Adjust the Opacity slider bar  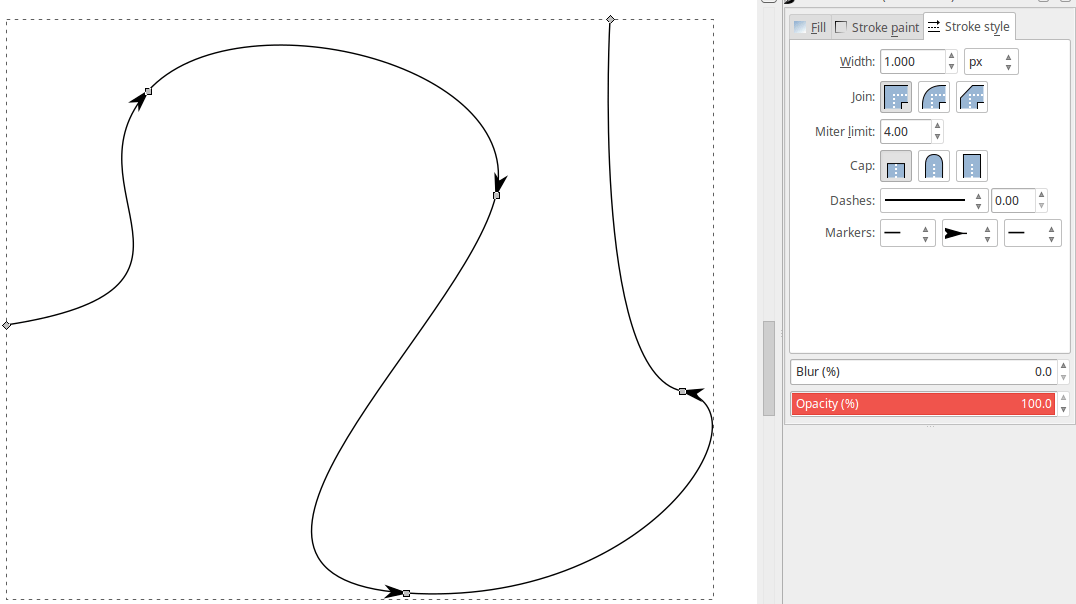pos(920,403)
